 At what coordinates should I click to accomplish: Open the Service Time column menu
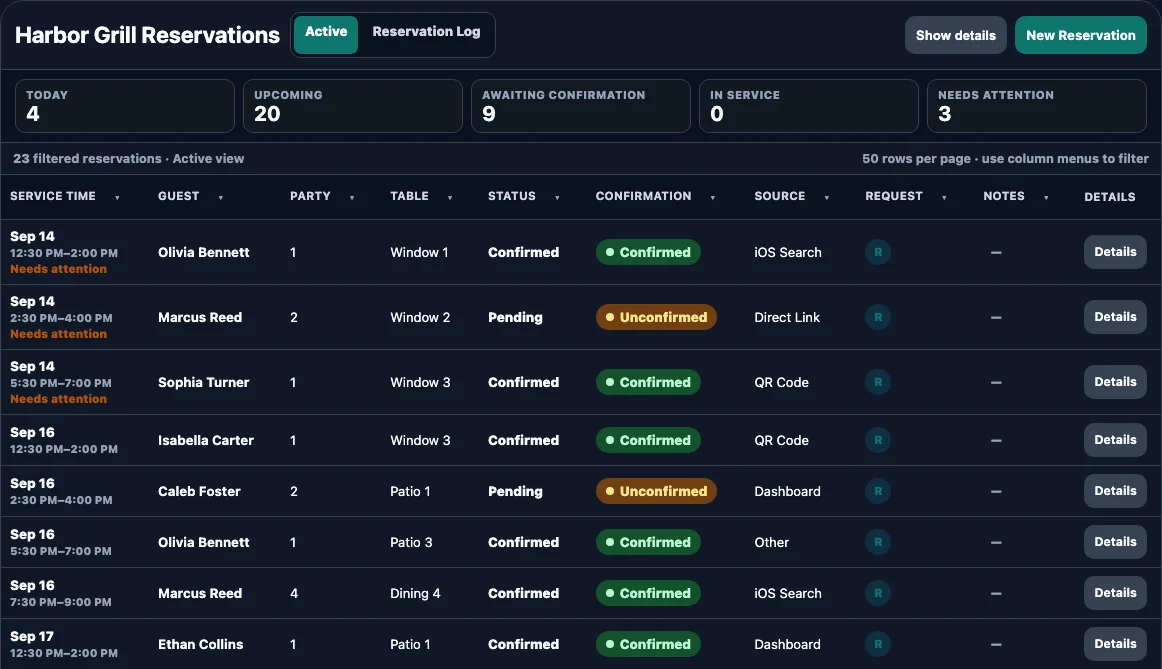117,197
